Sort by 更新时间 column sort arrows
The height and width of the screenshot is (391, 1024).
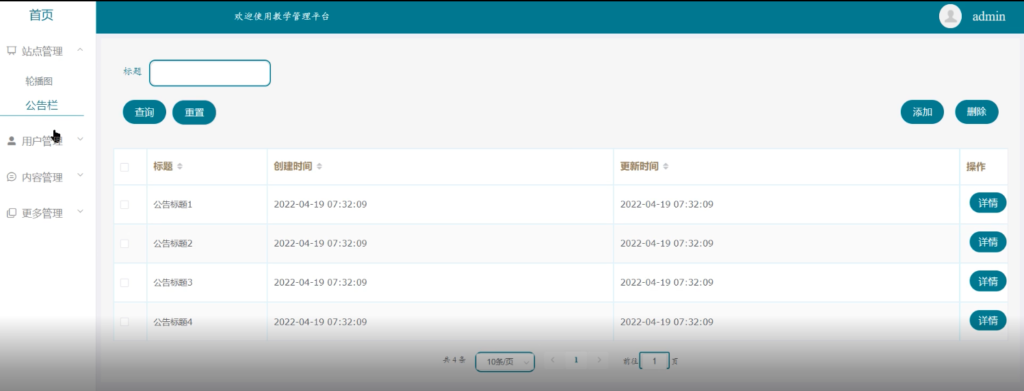point(665,166)
